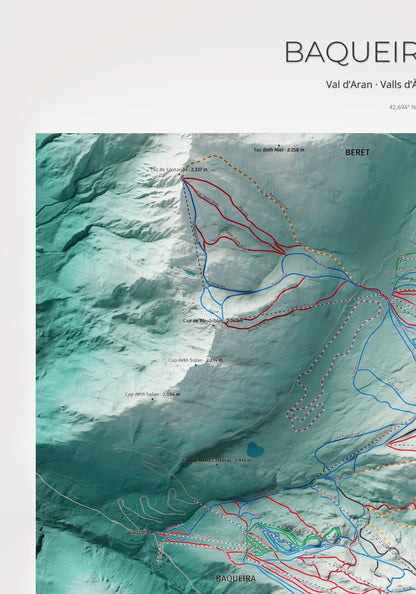Screen dimensions: 416x594
Task: Click the large dark blue lake
Action: 255,450
